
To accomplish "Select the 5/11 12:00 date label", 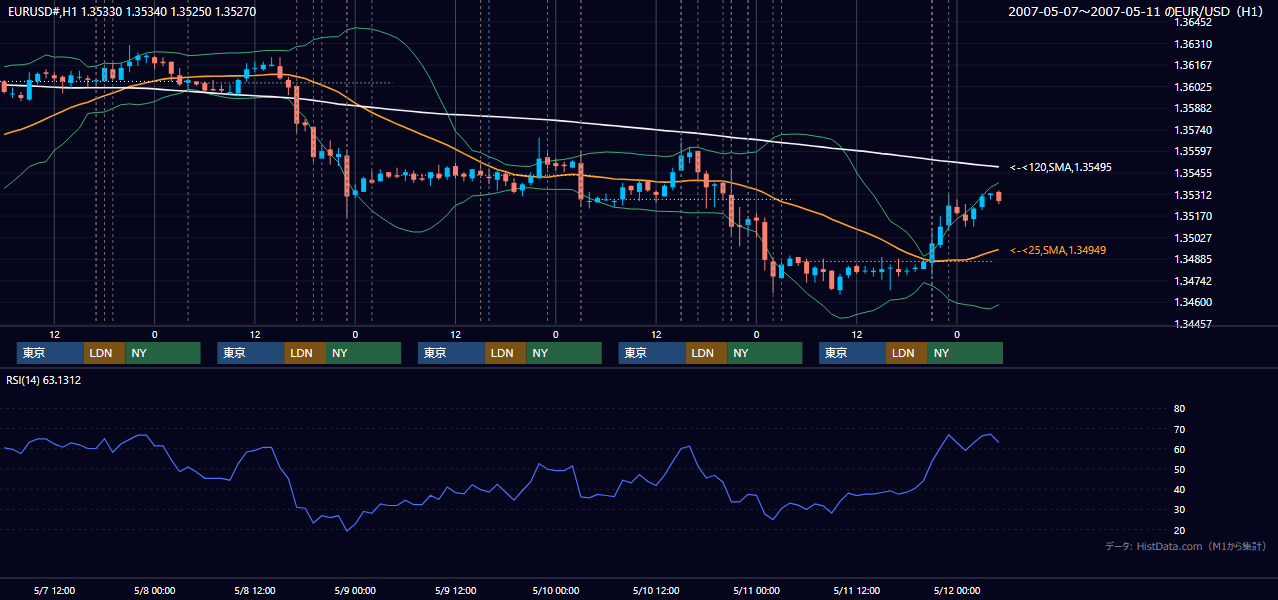I will pyautogui.click(x=856, y=590).
